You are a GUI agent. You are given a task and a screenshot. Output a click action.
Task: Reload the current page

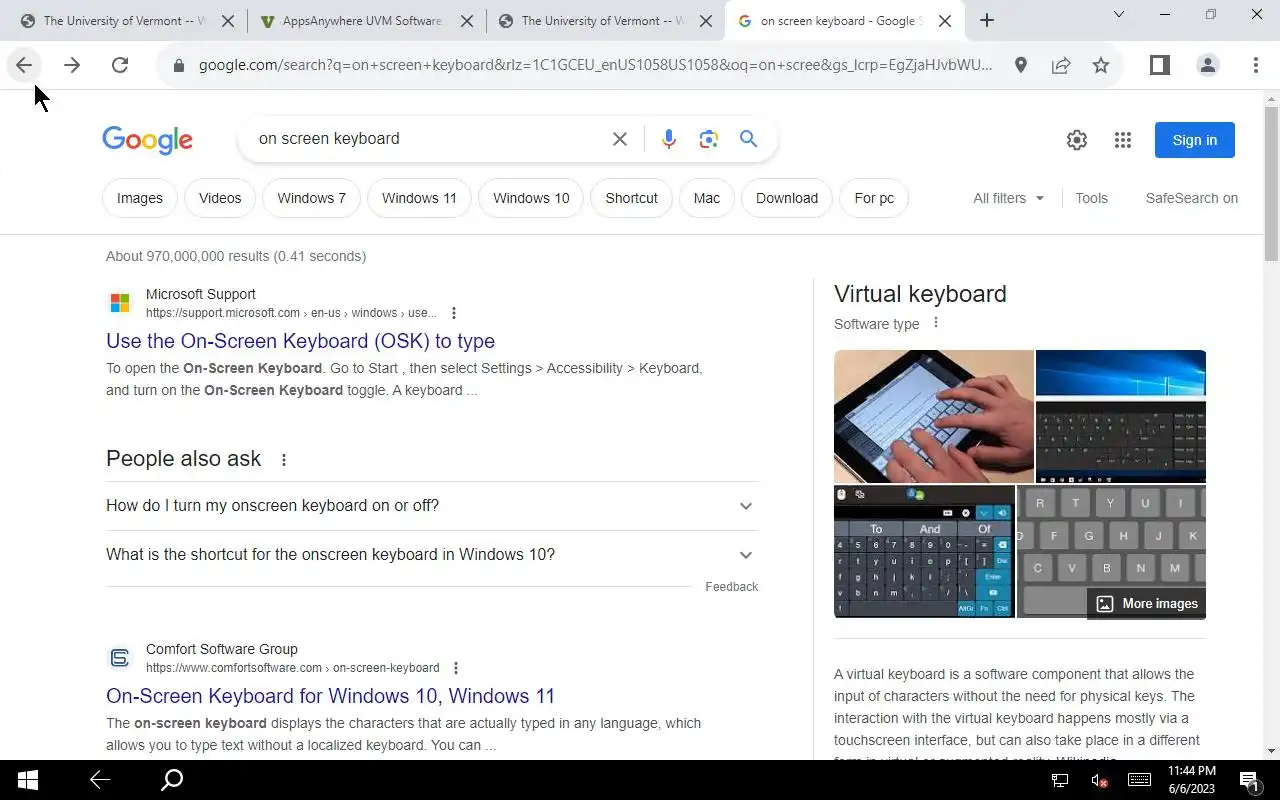click(120, 65)
